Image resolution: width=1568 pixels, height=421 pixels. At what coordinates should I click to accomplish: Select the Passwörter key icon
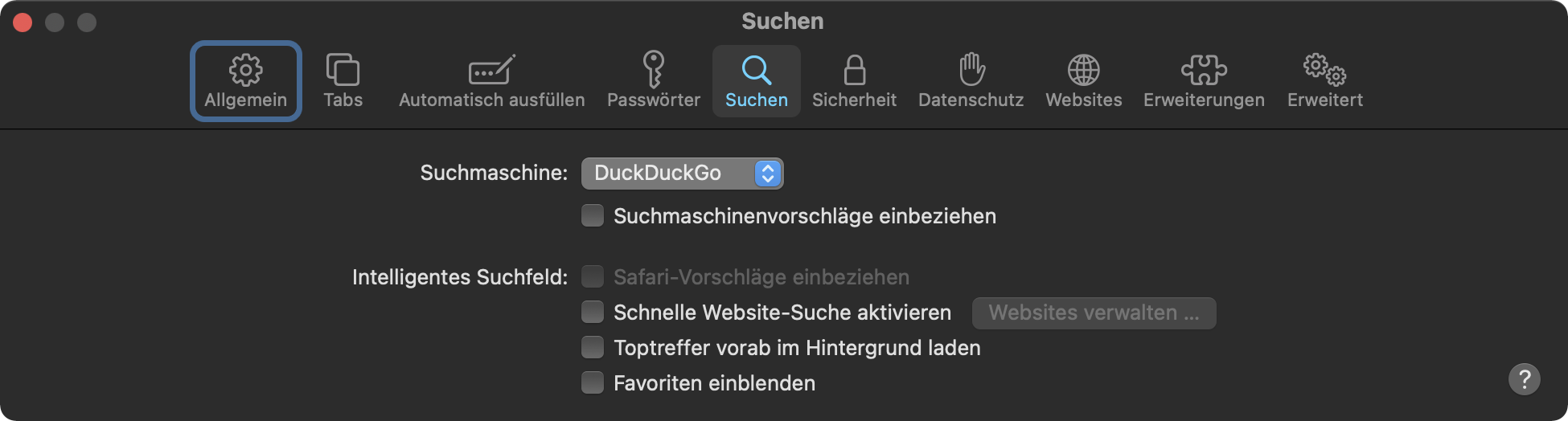click(653, 70)
